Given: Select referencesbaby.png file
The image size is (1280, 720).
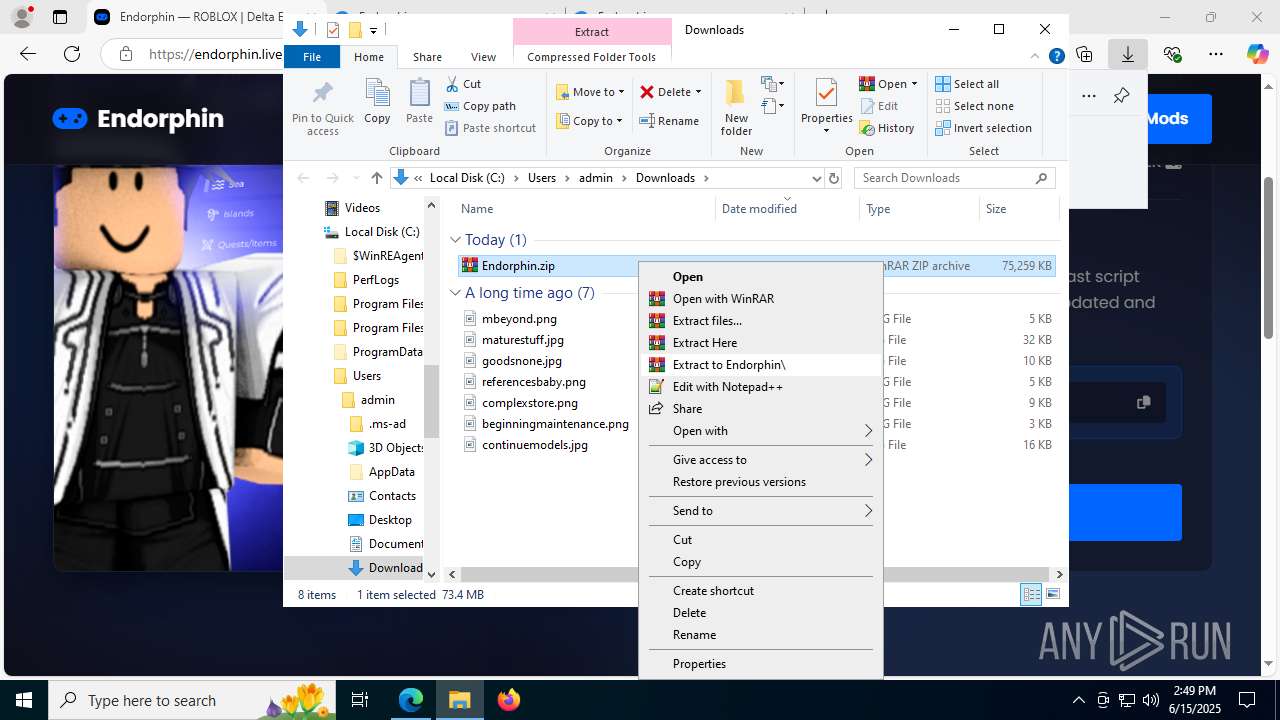Looking at the screenshot, I should coord(533,382).
